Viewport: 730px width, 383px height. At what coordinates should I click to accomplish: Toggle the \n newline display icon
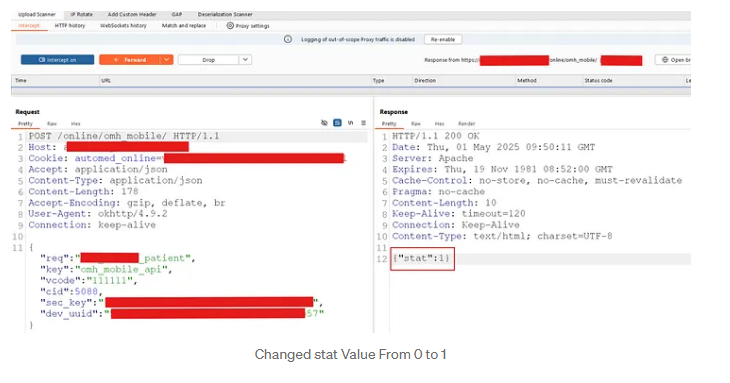coord(351,123)
